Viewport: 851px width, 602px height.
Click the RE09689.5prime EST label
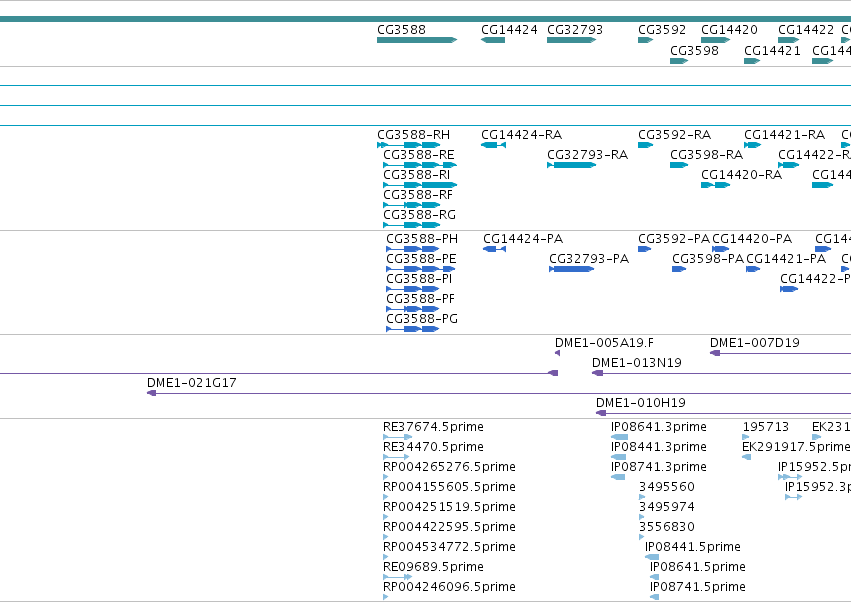coord(433,567)
